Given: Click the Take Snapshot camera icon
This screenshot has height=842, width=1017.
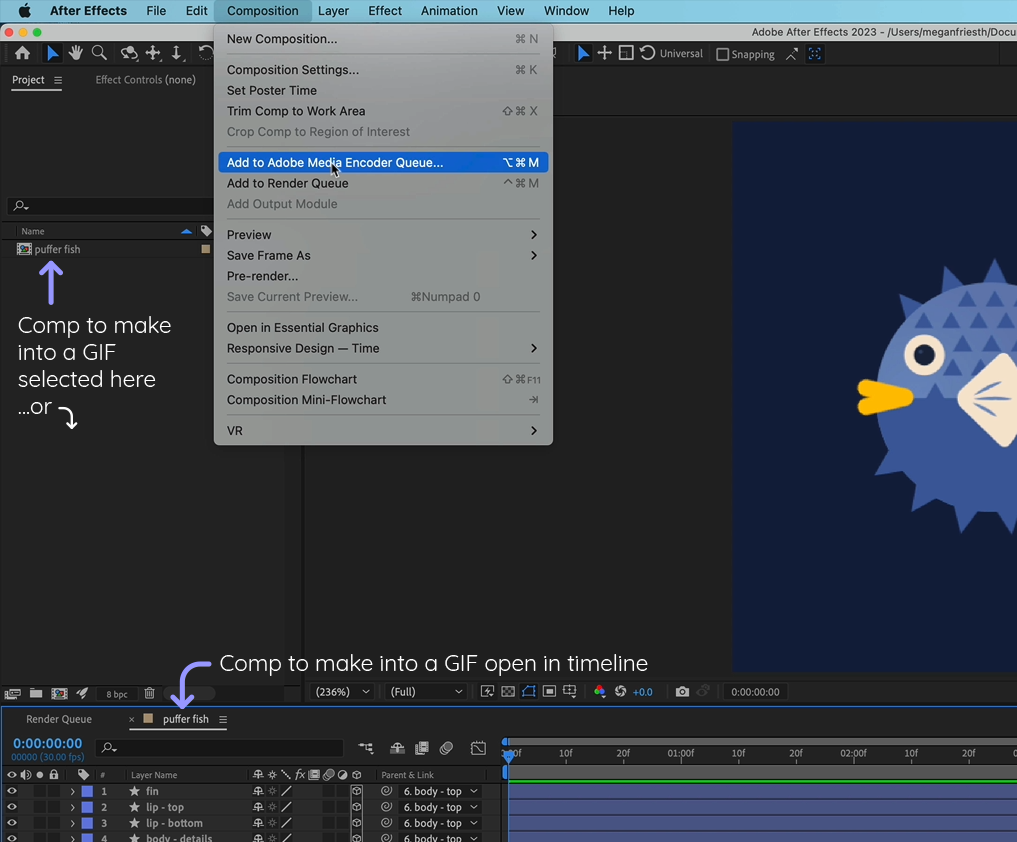Looking at the screenshot, I should [683, 691].
